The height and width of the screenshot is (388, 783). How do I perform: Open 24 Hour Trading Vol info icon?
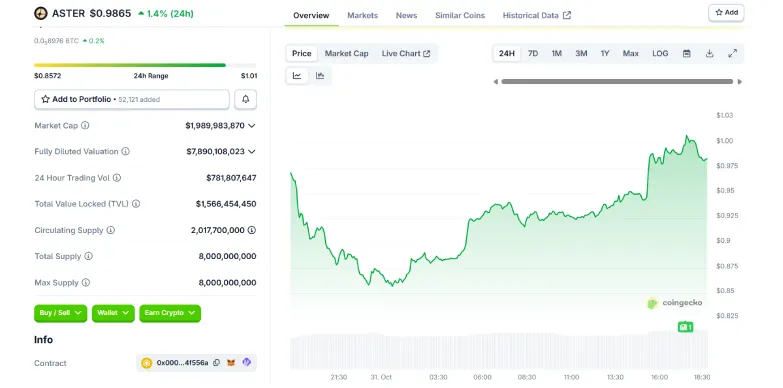click(117, 178)
